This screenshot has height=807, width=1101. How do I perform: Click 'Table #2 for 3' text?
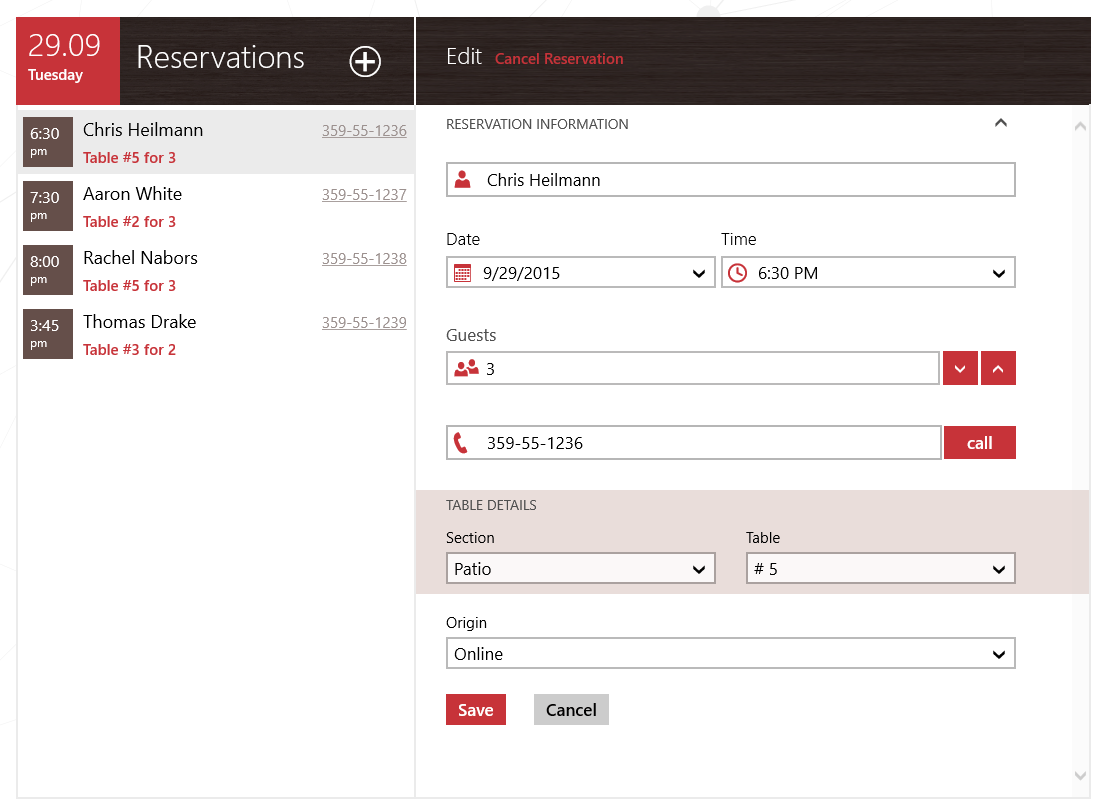click(129, 222)
